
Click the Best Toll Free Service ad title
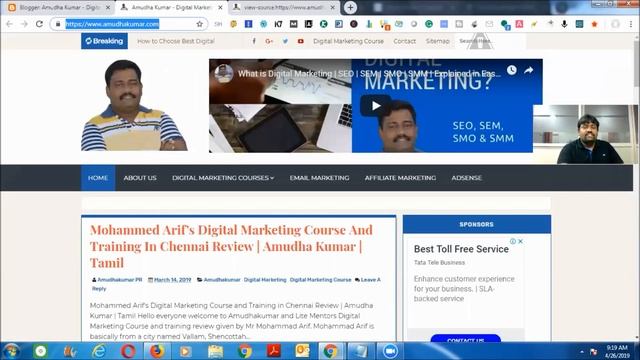pos(461,249)
